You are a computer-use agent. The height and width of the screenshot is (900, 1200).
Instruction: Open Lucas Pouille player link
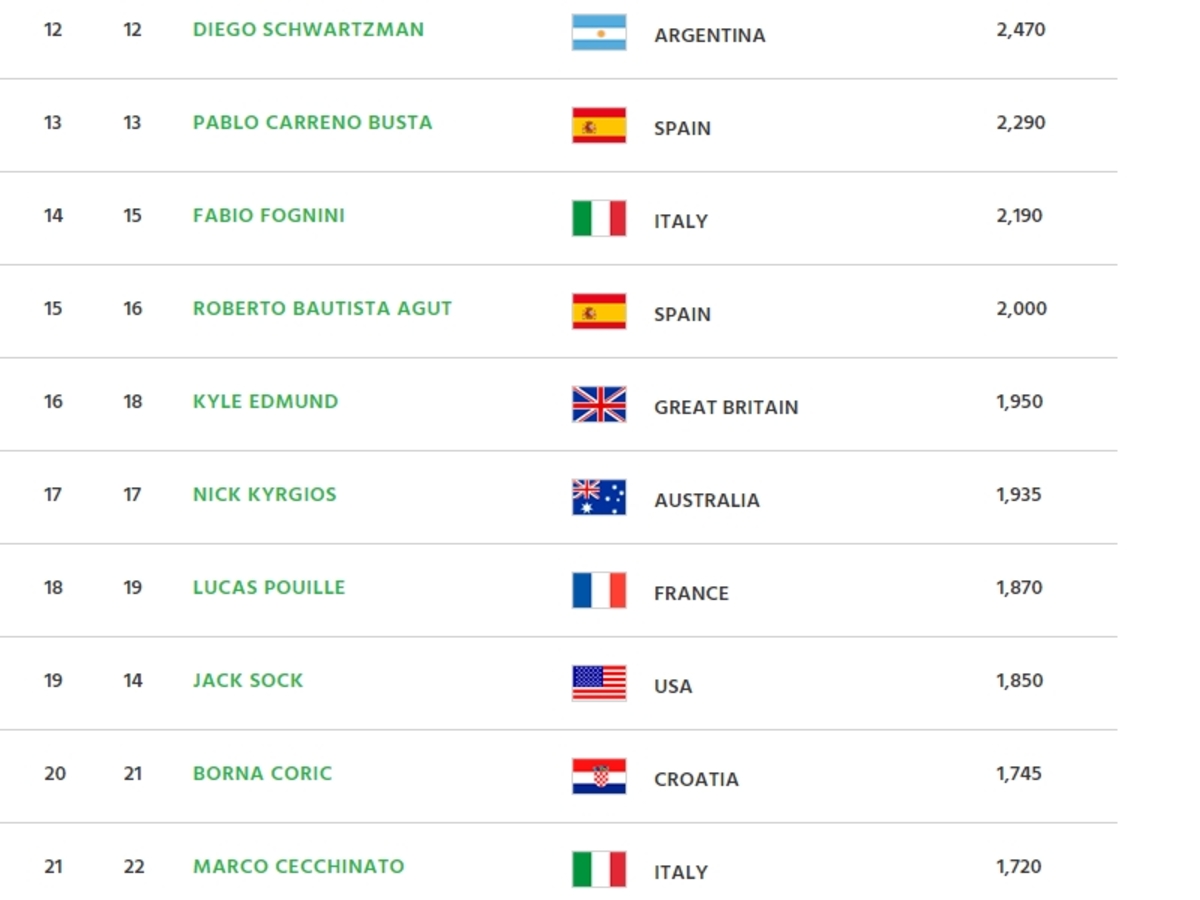click(x=269, y=587)
